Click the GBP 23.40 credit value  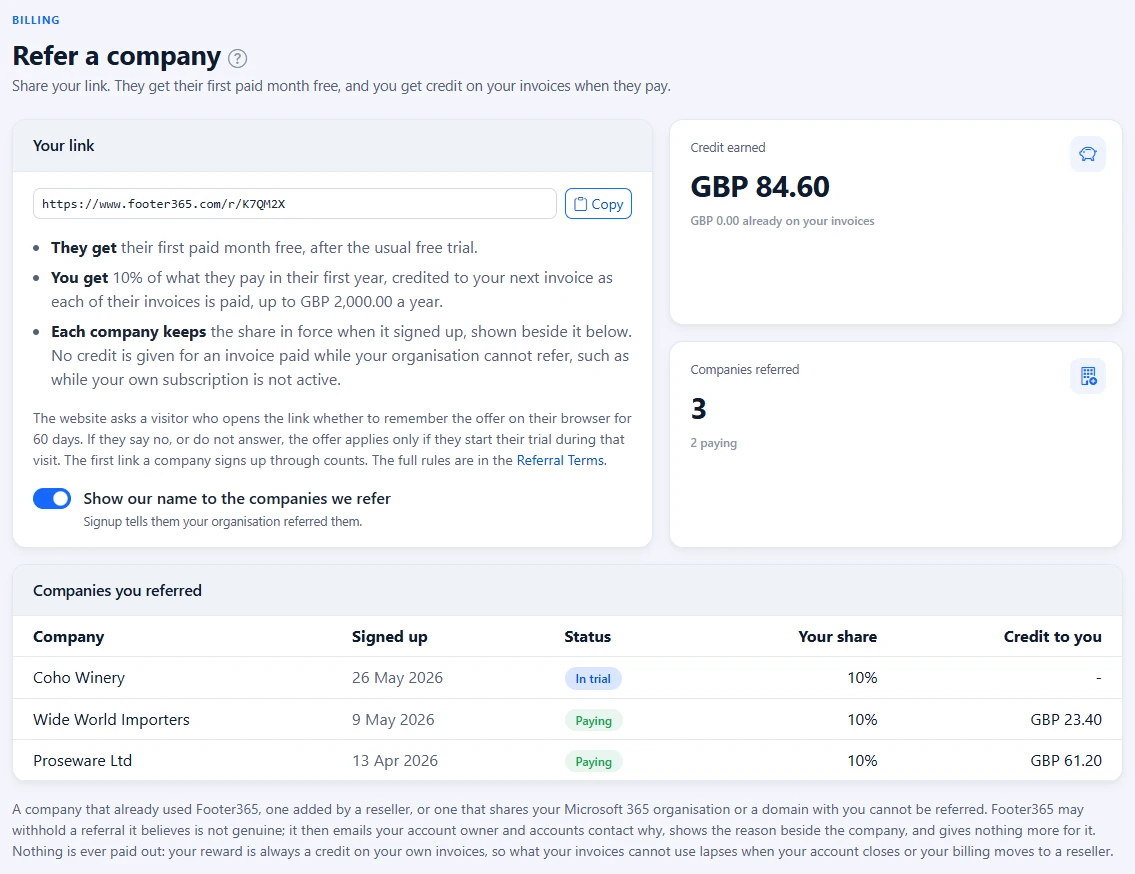click(1066, 720)
